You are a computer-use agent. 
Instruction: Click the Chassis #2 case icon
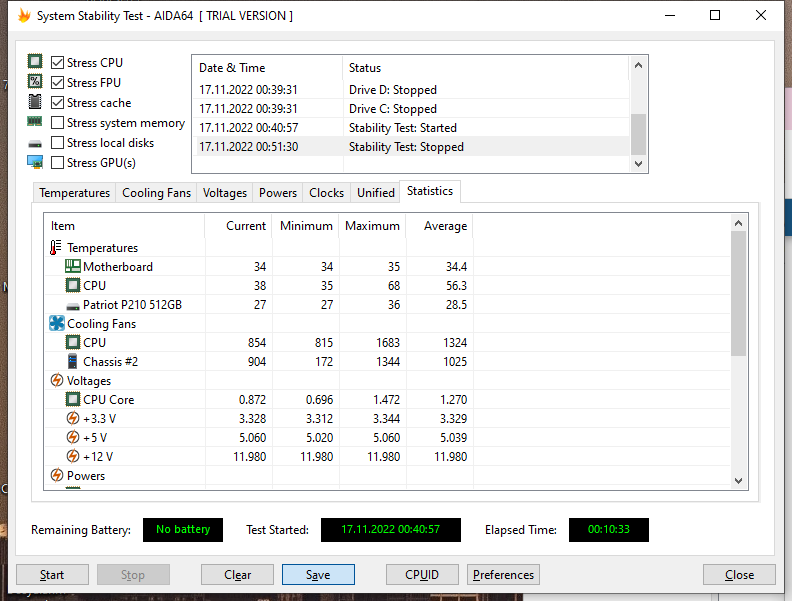pyautogui.click(x=73, y=361)
